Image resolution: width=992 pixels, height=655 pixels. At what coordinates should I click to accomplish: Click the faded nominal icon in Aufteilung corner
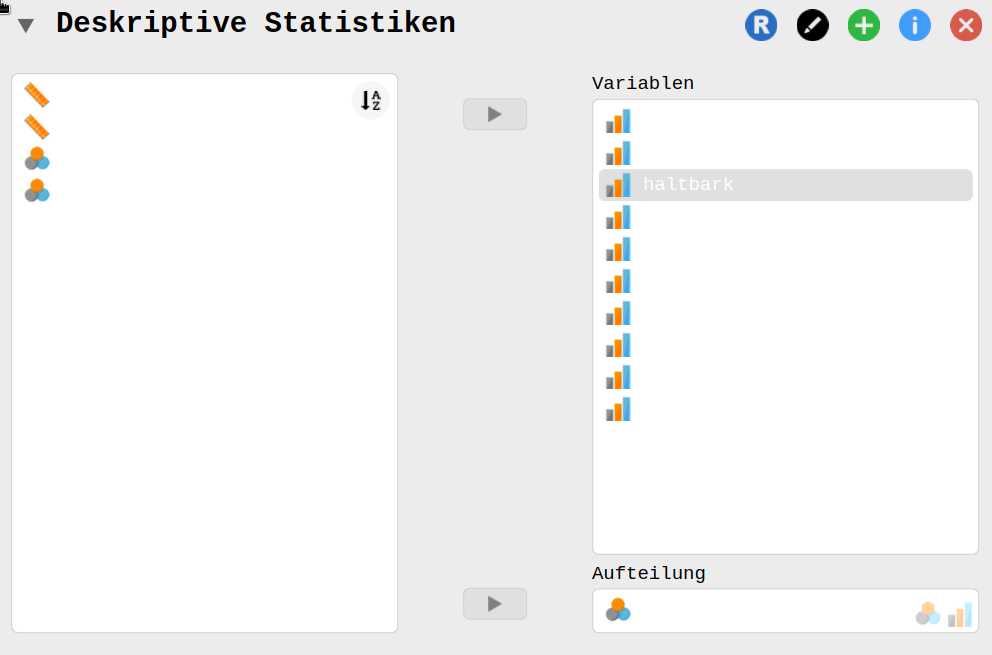click(x=928, y=611)
